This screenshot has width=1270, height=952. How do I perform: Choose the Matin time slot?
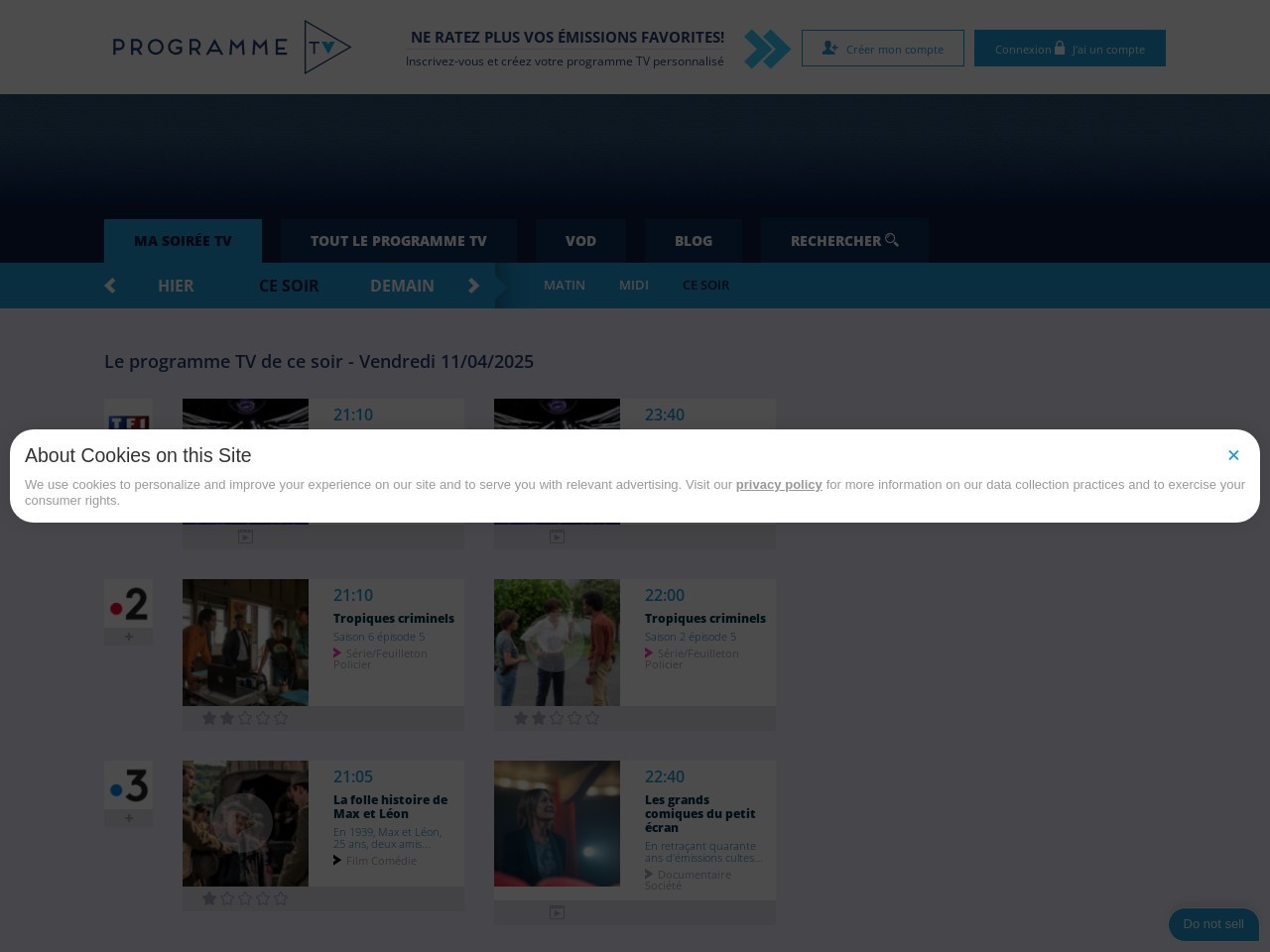tap(565, 285)
